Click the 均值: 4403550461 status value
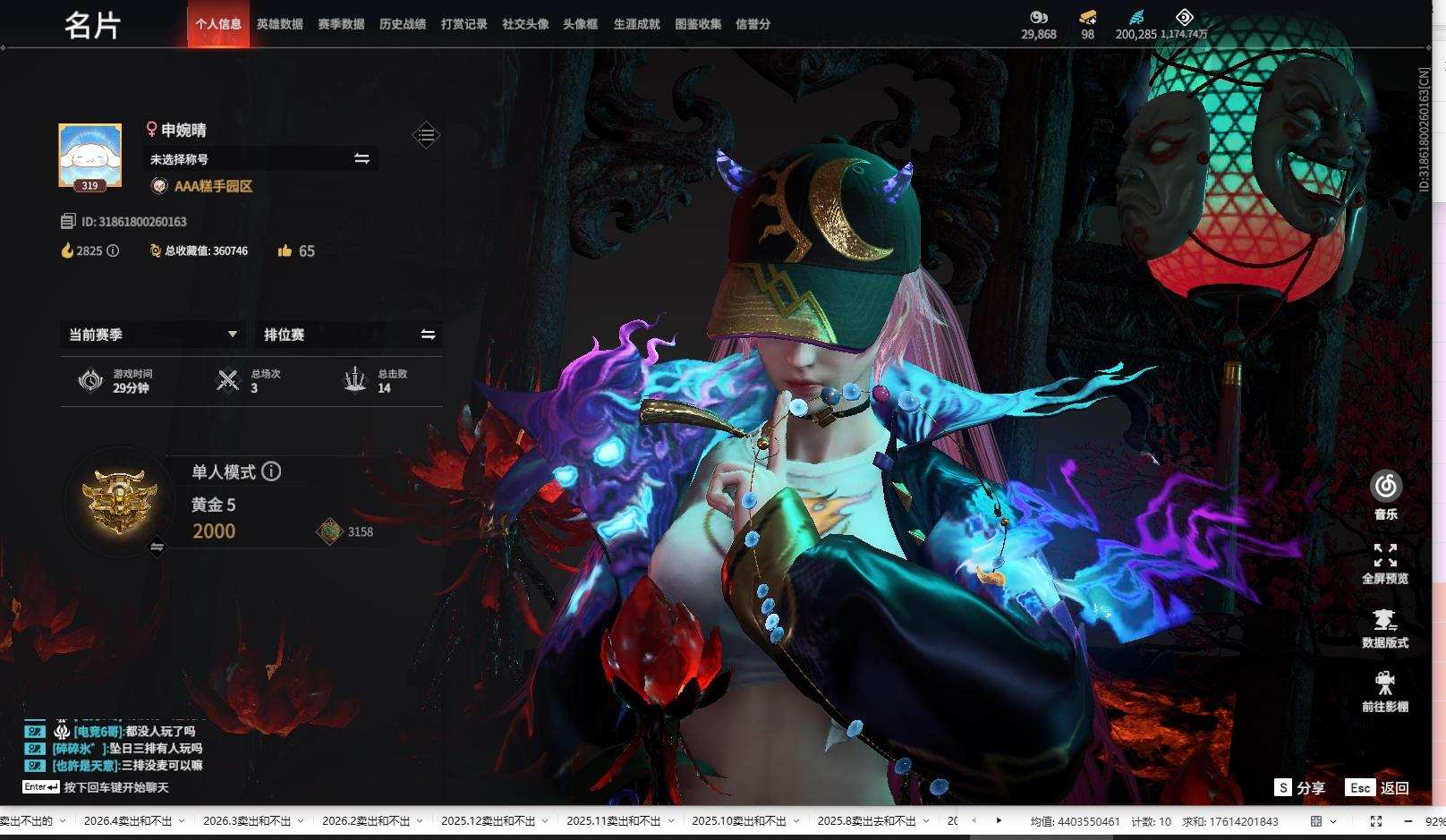This screenshot has width=1446, height=840. (x=1075, y=821)
